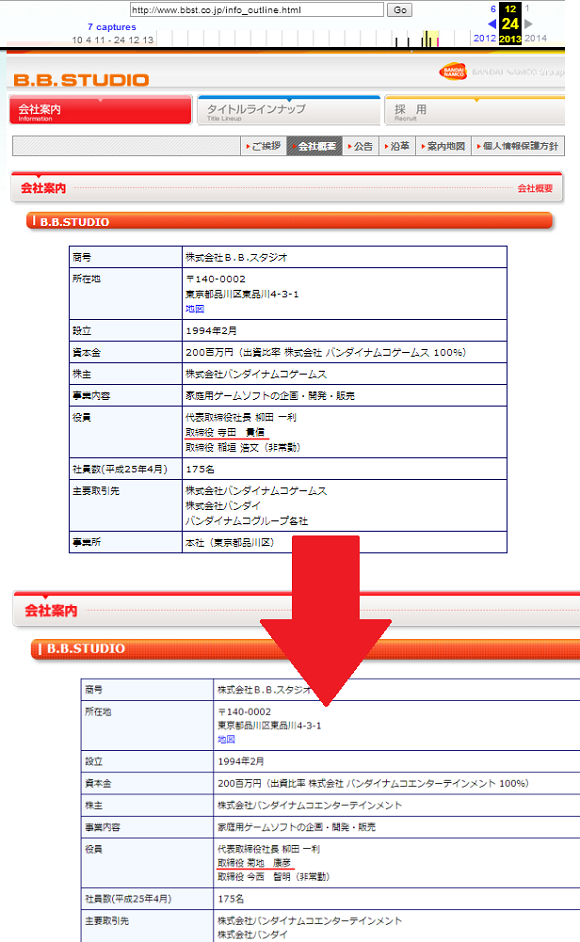This screenshot has height=942, width=580.
Task: Select the 沿革 submenu item
Action: tap(397, 146)
